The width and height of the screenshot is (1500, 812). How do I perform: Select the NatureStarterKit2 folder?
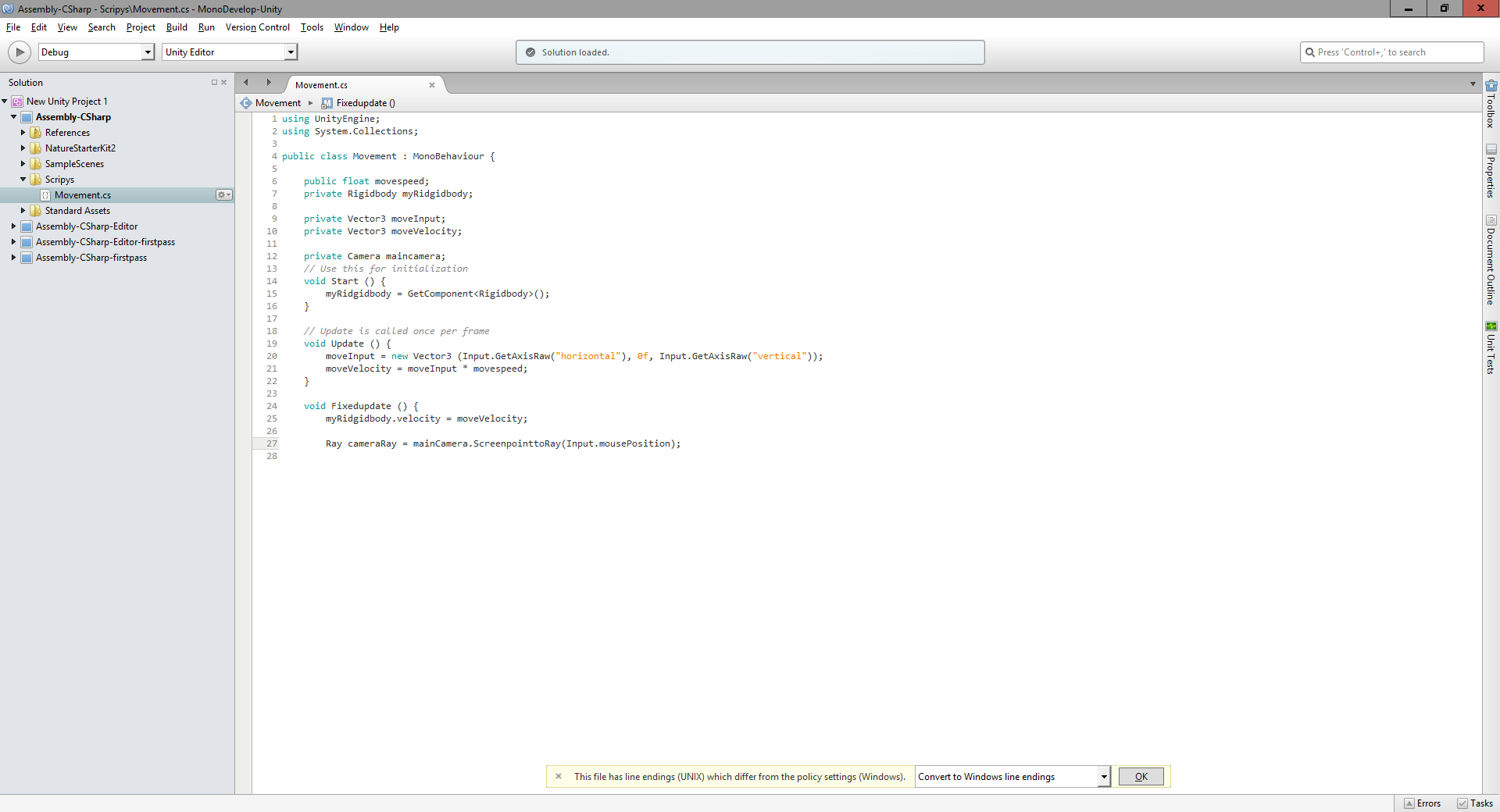coord(80,148)
